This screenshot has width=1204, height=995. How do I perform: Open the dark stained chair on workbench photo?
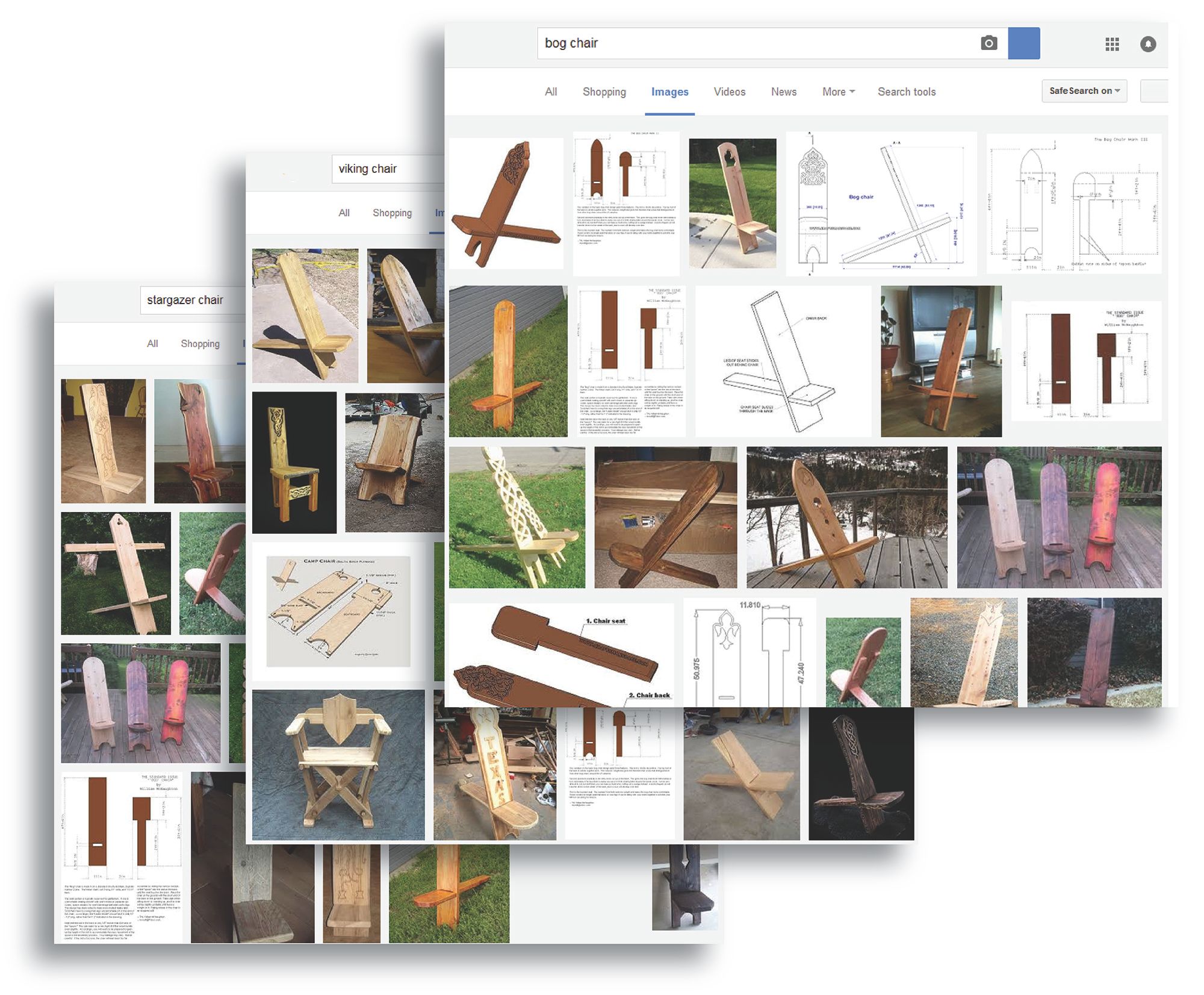666,517
